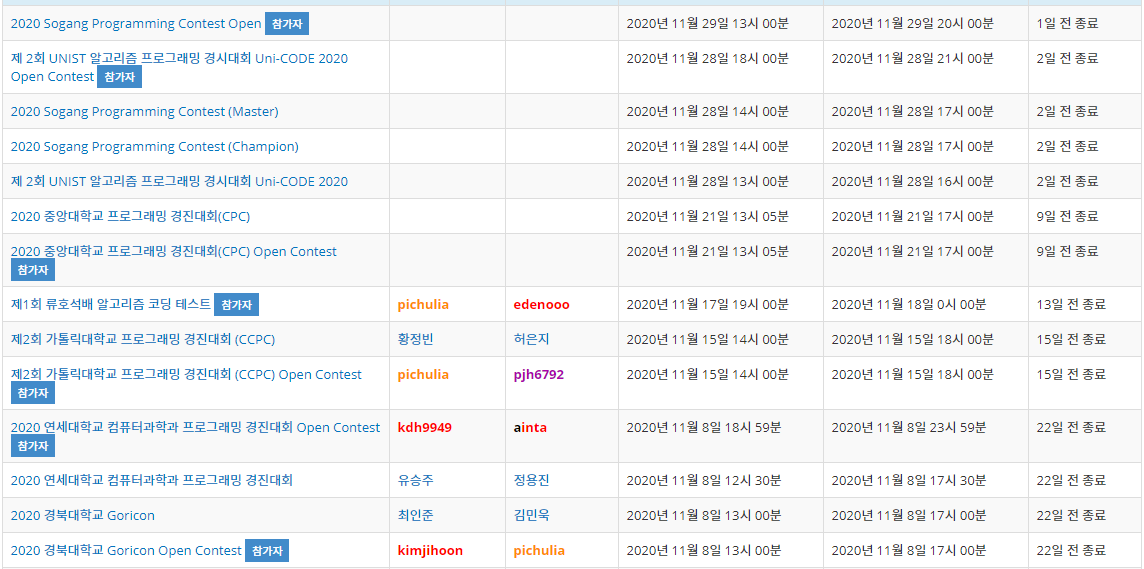Select end time 2020년 11월 28일 21시 00분
Screen dimensions: 1144x569
913,58
